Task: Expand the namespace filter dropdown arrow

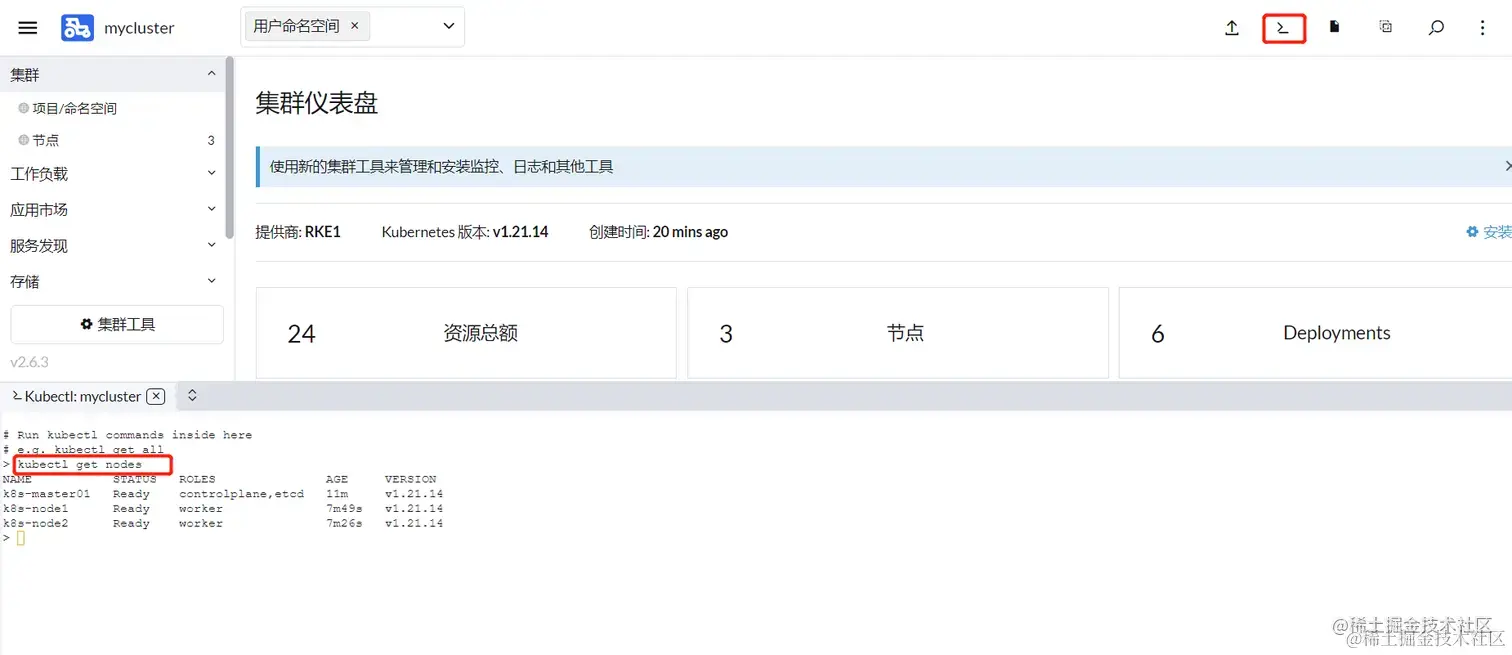Action: coord(449,27)
